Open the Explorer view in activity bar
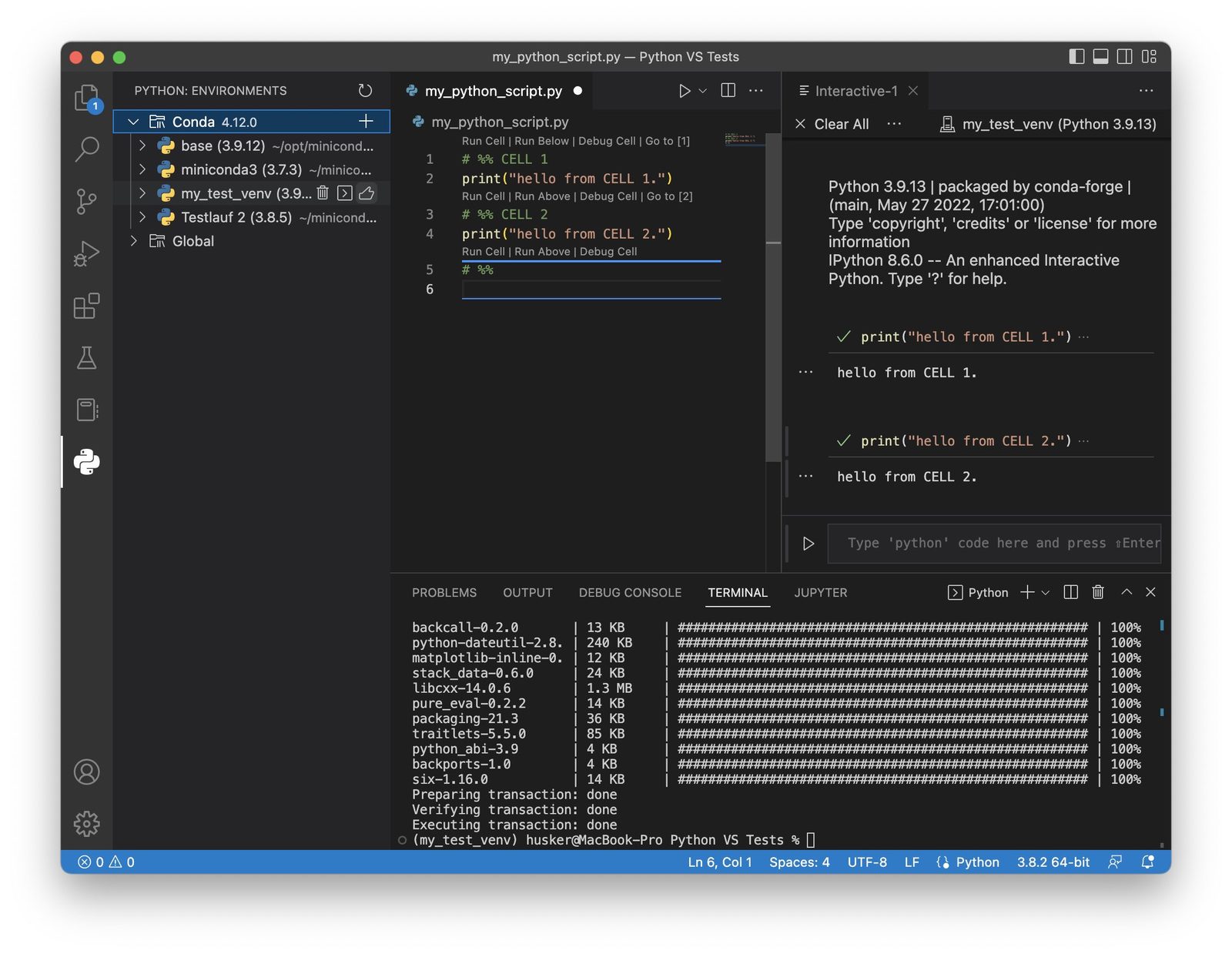The image size is (1232, 954). (86, 98)
